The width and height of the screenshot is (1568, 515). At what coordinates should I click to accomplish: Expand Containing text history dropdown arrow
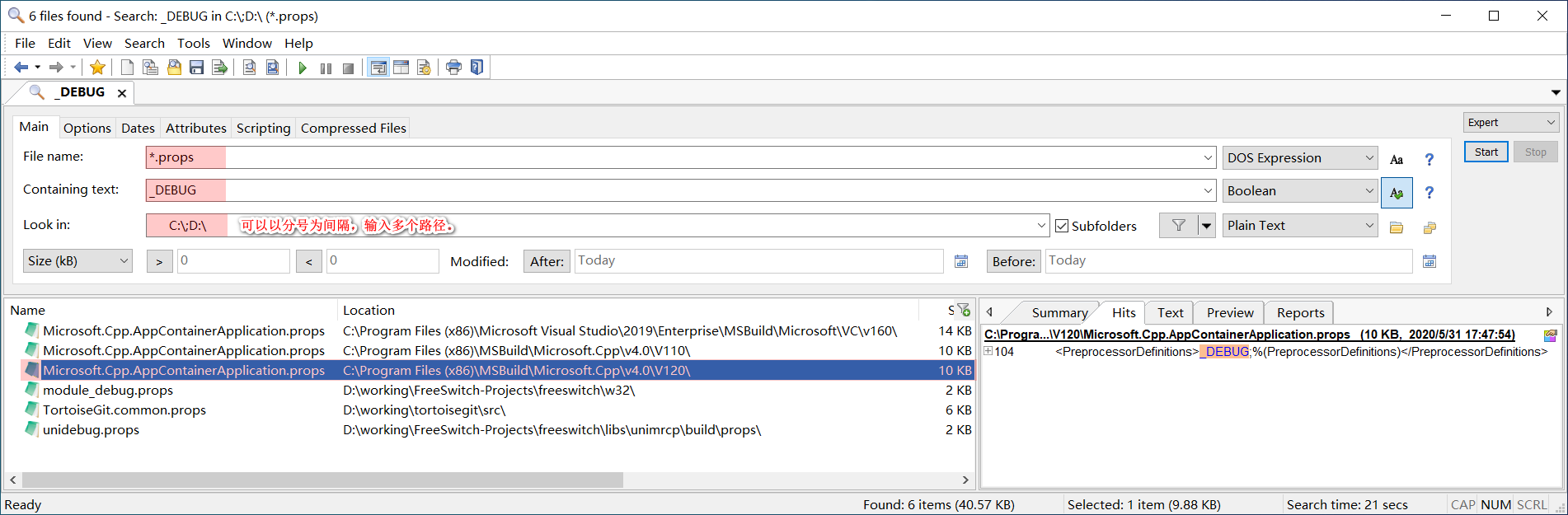(x=1208, y=190)
